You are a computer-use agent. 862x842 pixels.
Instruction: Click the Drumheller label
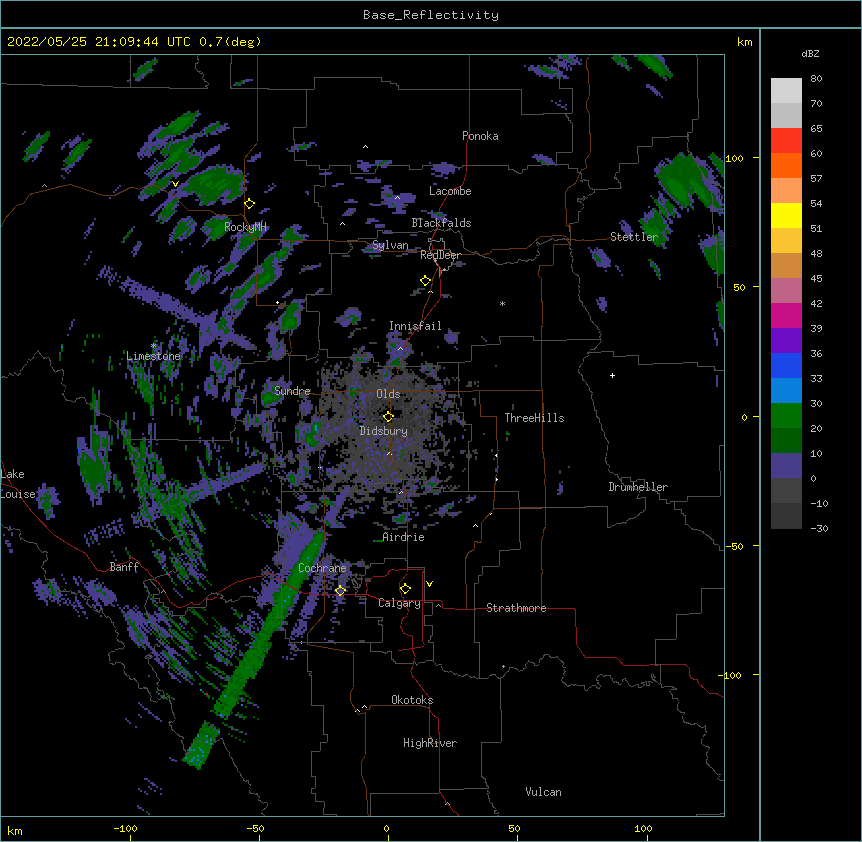638,487
